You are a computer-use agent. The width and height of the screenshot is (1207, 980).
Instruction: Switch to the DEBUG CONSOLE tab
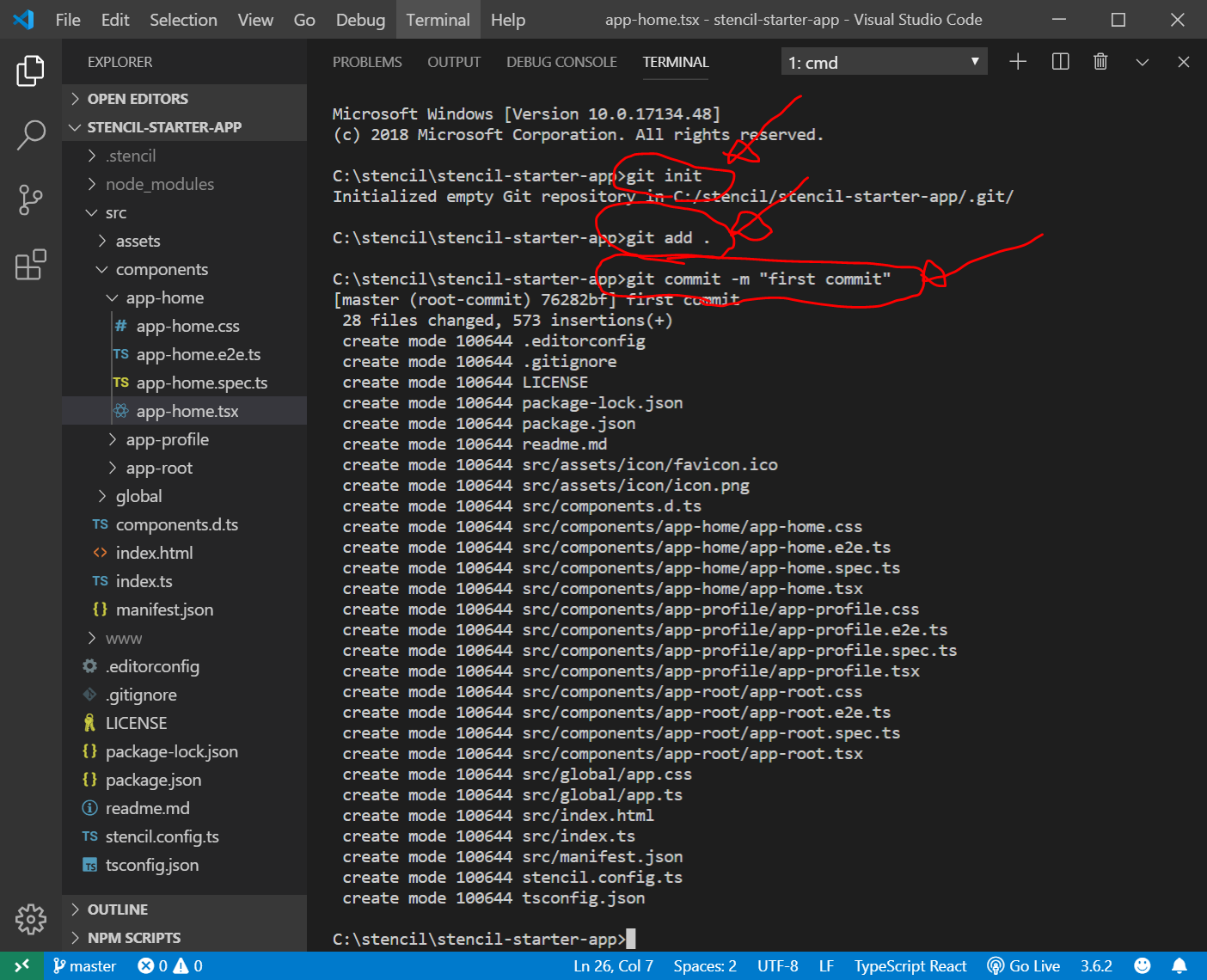tap(561, 62)
